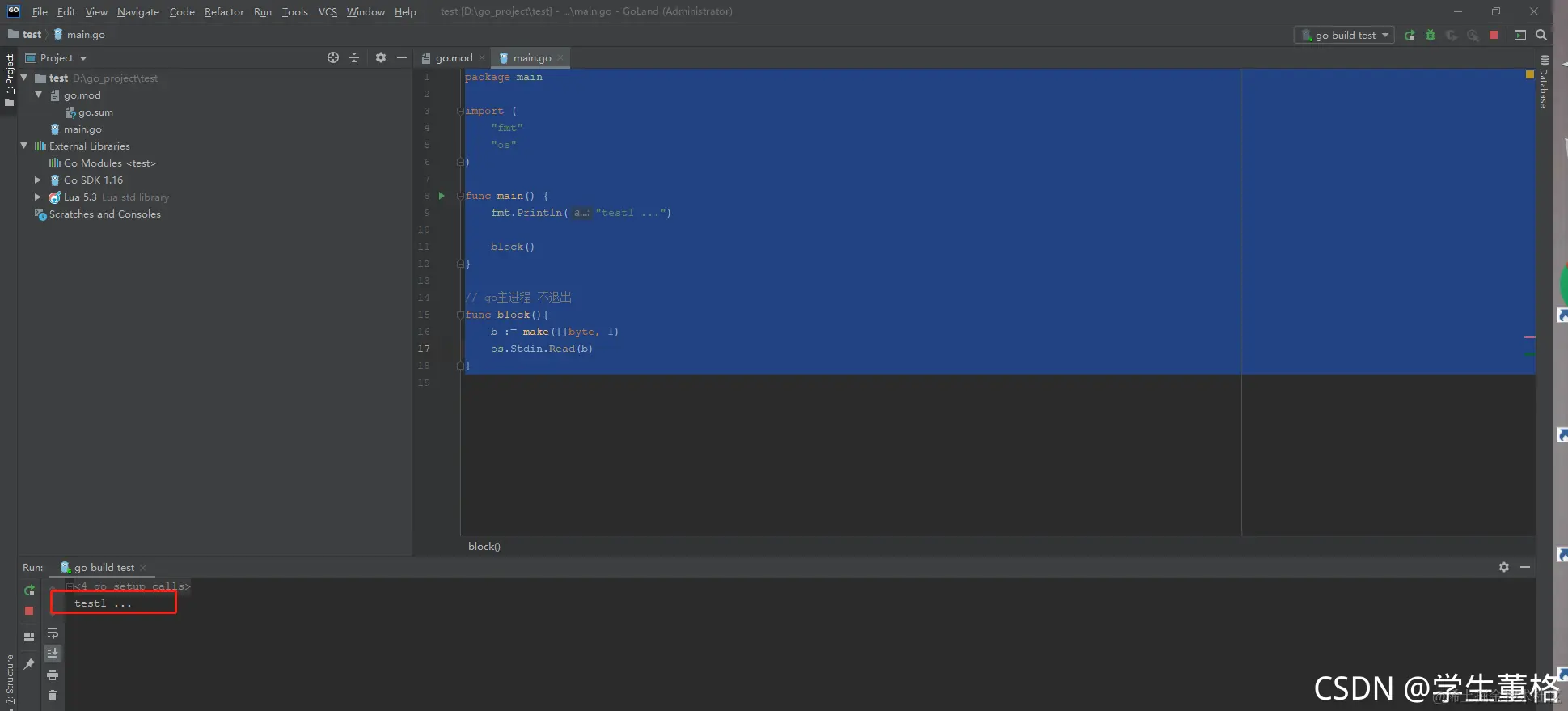Click Restore Layout icon in Run panel

click(x=29, y=637)
